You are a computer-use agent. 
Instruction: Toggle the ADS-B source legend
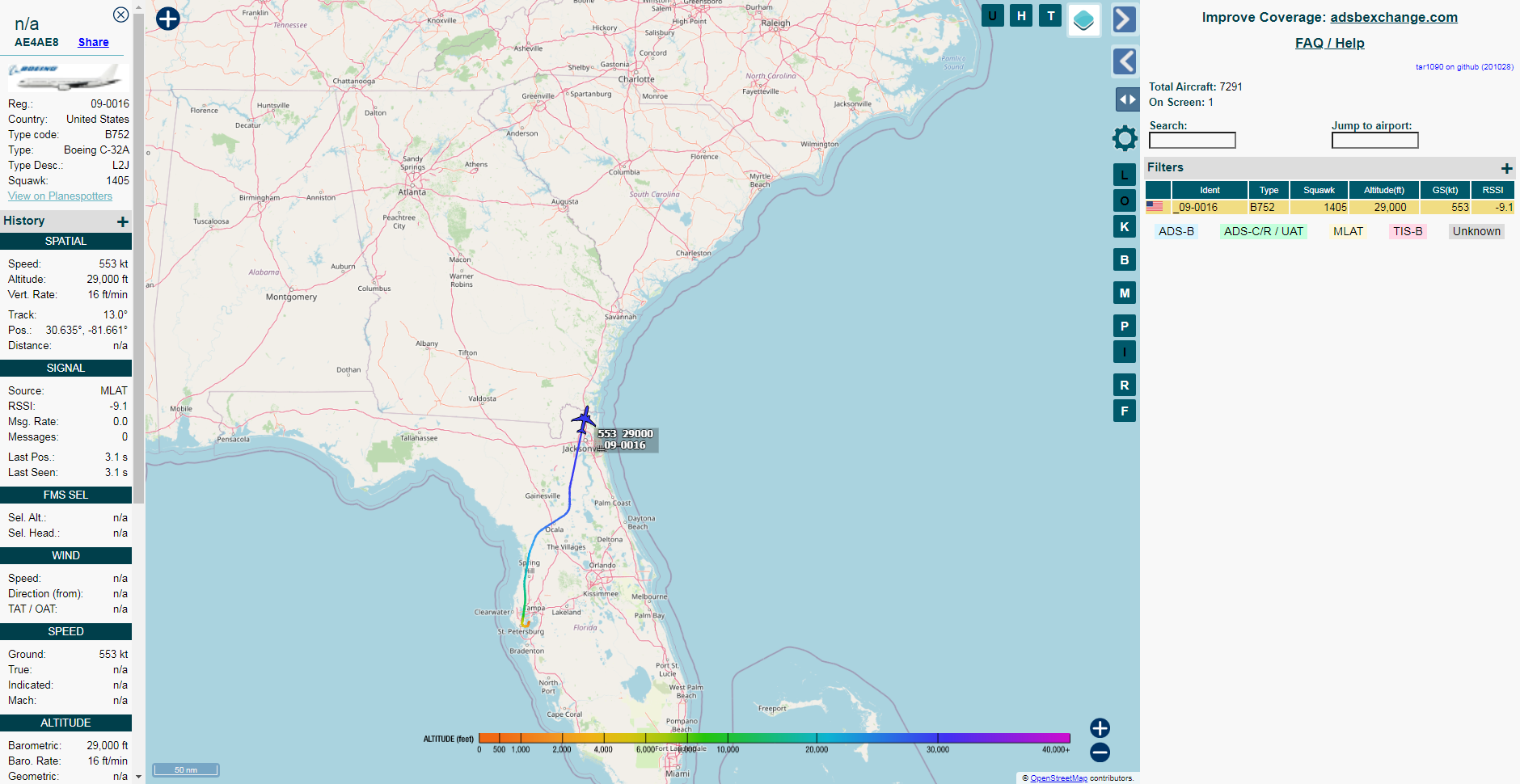coord(1176,231)
